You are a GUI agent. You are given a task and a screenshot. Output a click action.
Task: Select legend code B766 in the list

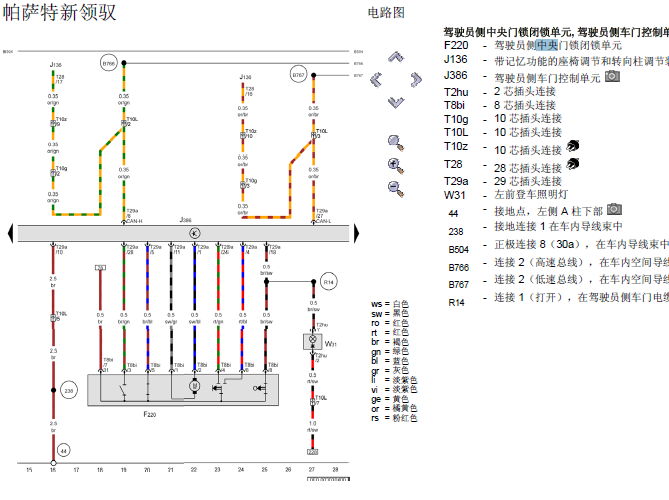(459, 267)
